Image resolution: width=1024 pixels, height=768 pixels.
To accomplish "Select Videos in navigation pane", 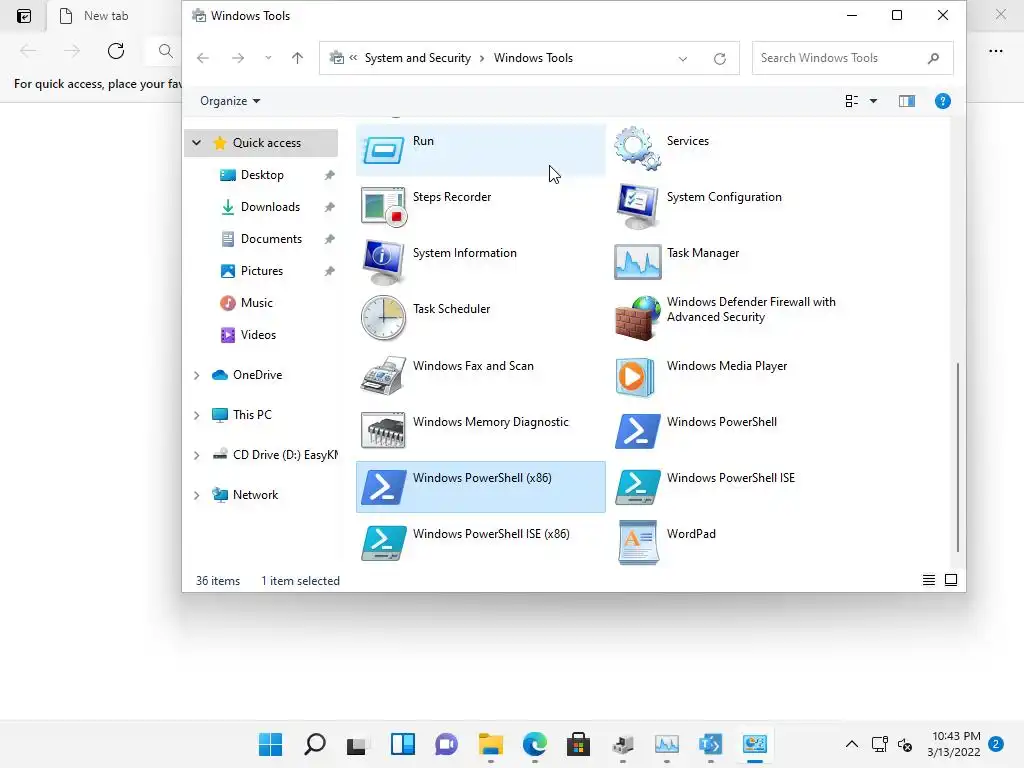I will (261, 335).
